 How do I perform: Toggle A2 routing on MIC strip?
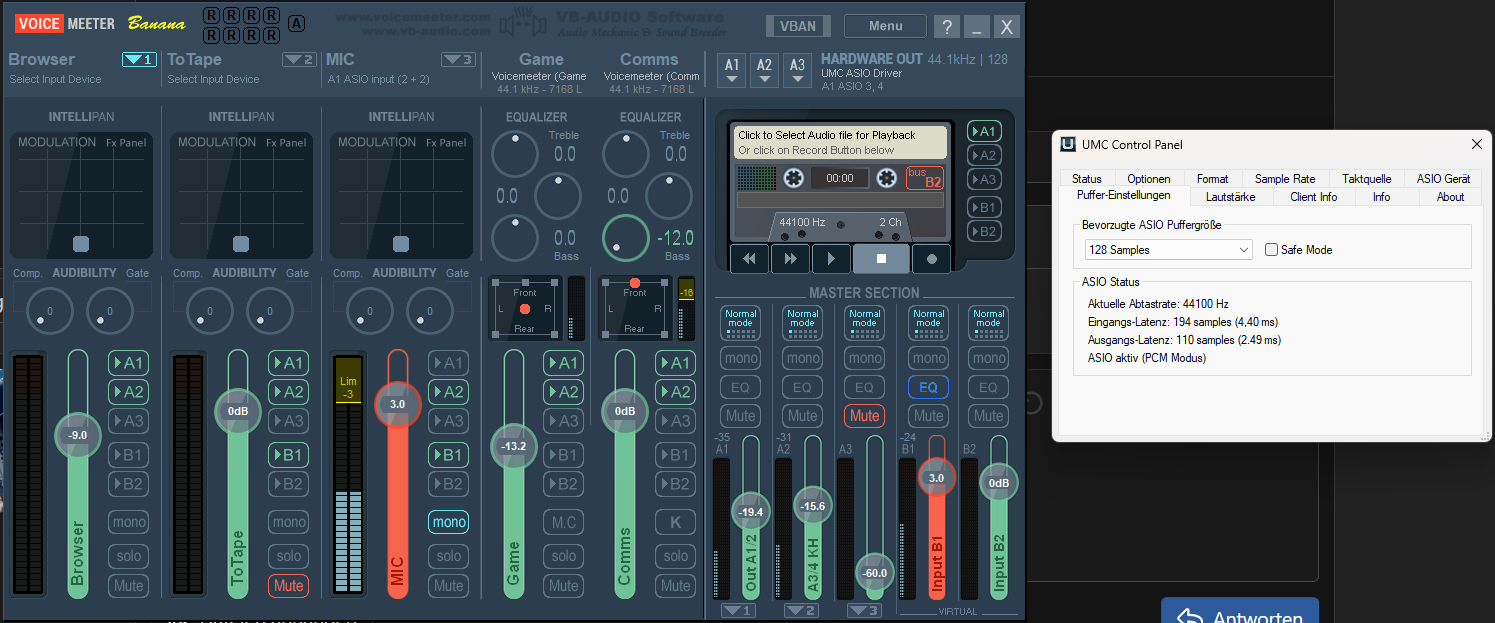tap(449, 392)
